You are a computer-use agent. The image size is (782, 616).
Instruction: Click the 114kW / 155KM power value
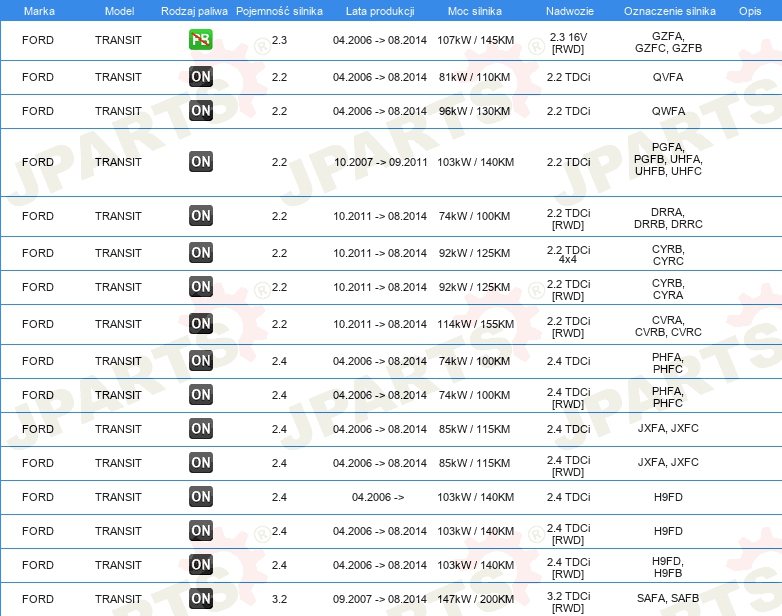coord(475,324)
